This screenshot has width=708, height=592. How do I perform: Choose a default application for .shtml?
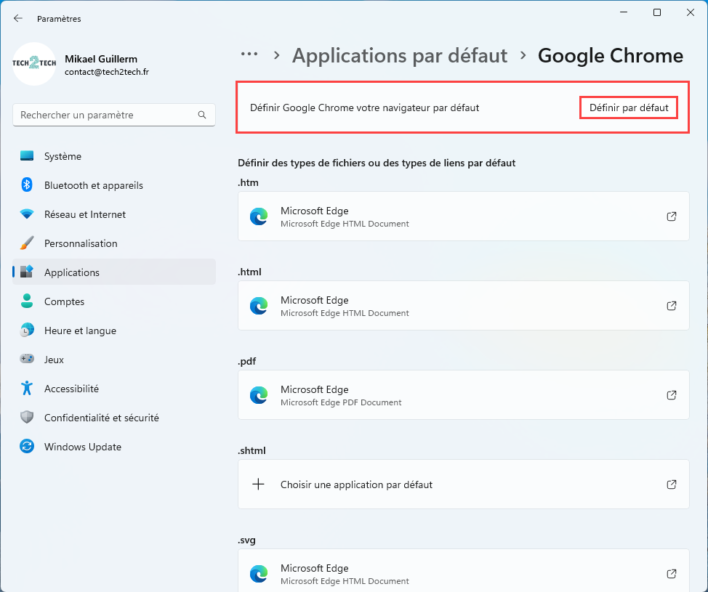(x=463, y=484)
